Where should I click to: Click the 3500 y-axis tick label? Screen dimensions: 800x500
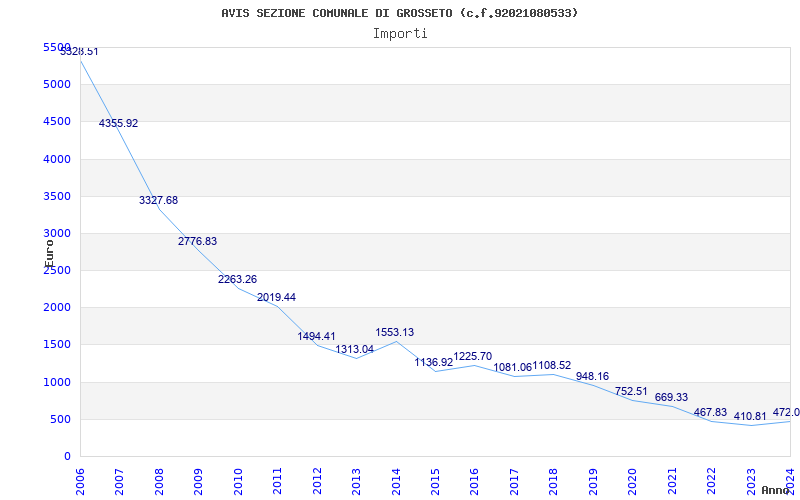pos(57,196)
